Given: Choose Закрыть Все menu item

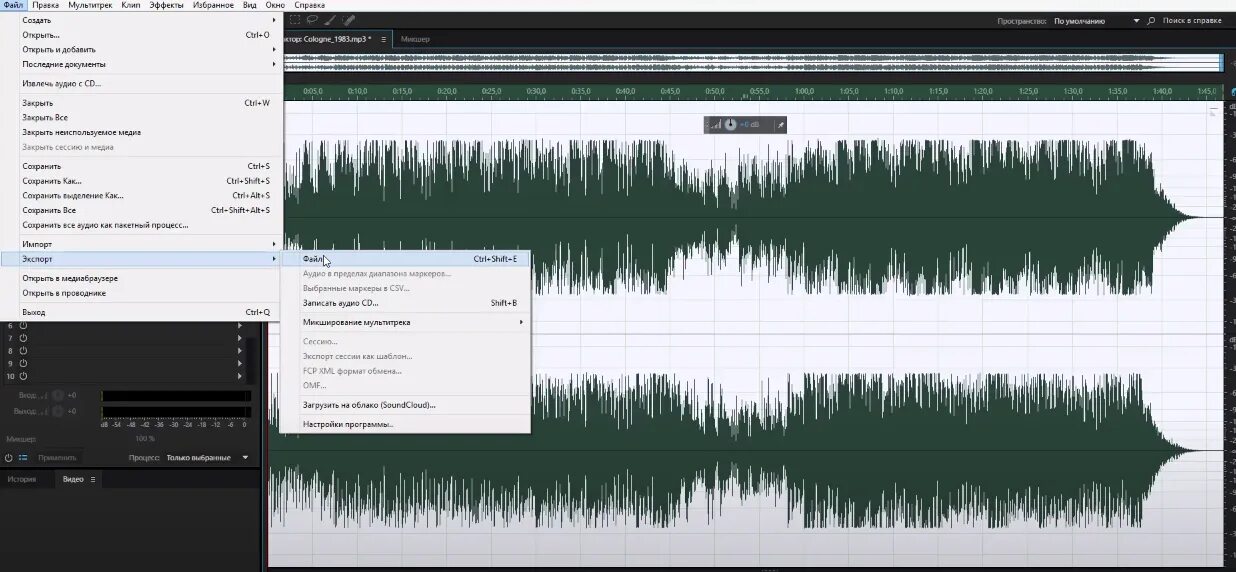Looking at the screenshot, I should [141, 117].
